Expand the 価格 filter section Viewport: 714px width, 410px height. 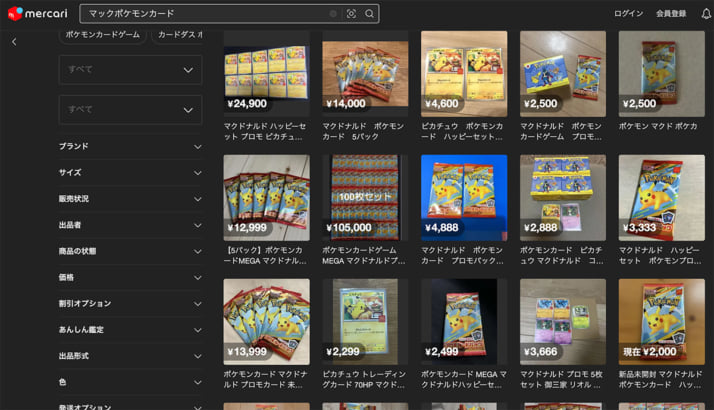(130, 277)
